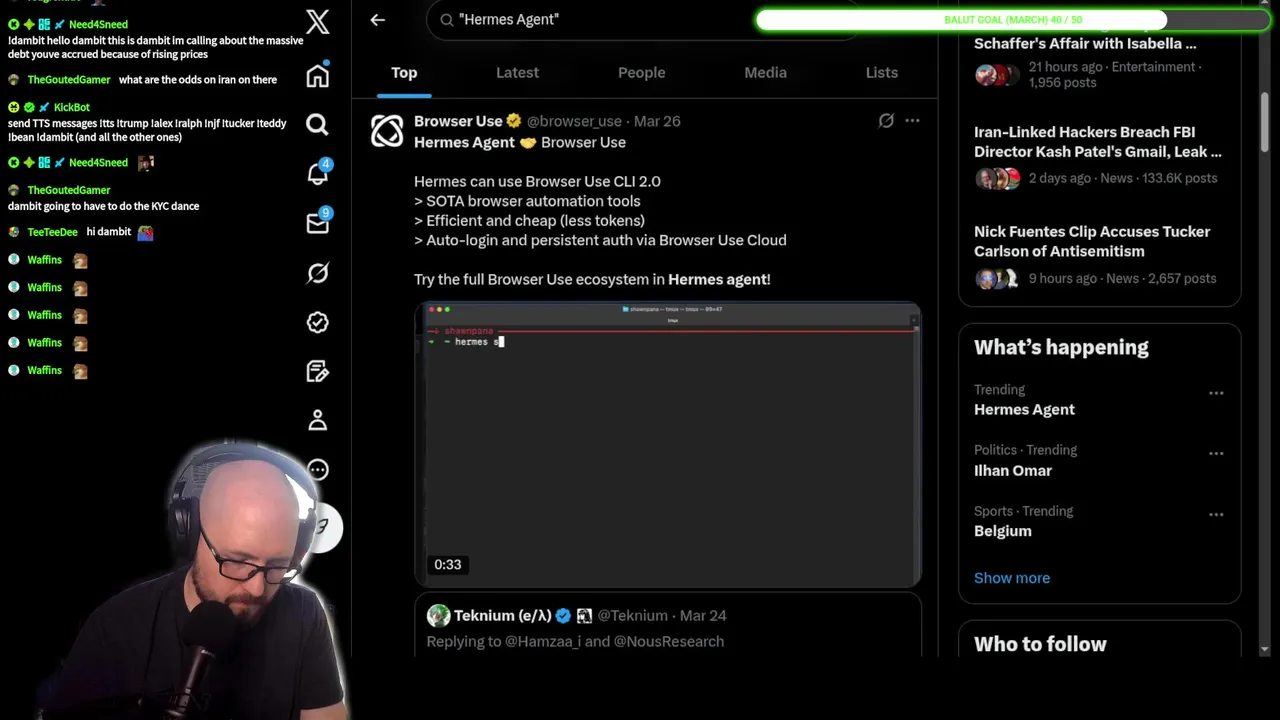Open @browser_use handle link
The image size is (1280, 720).
coord(574,121)
